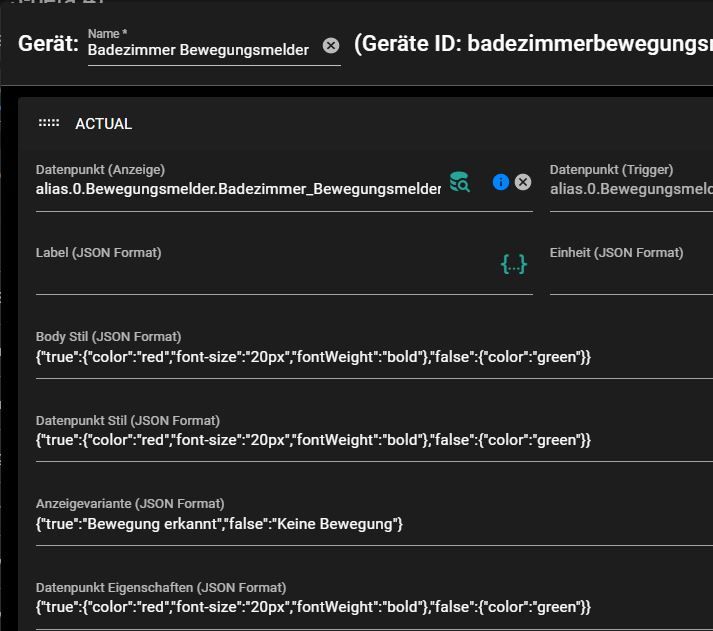Viewport: 713px width, 631px height.
Task: Click the Name input with Badezimmer Bewegungsmelder
Action: 198,49
